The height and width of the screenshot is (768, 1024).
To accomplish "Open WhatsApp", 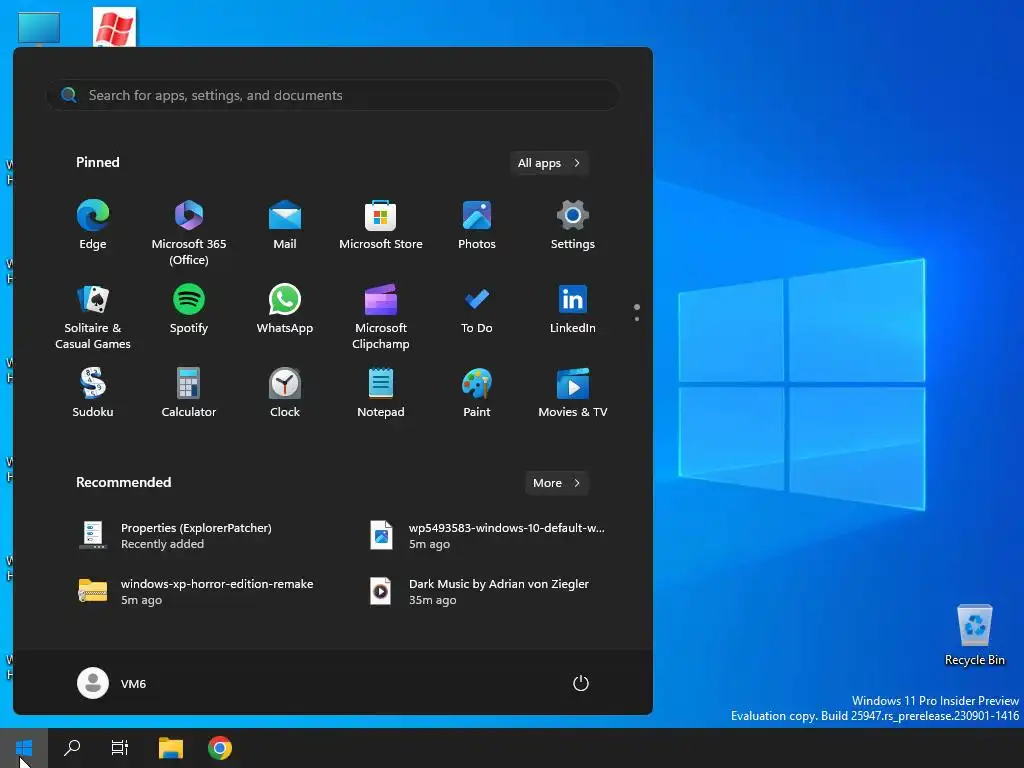I will pyautogui.click(x=285, y=310).
